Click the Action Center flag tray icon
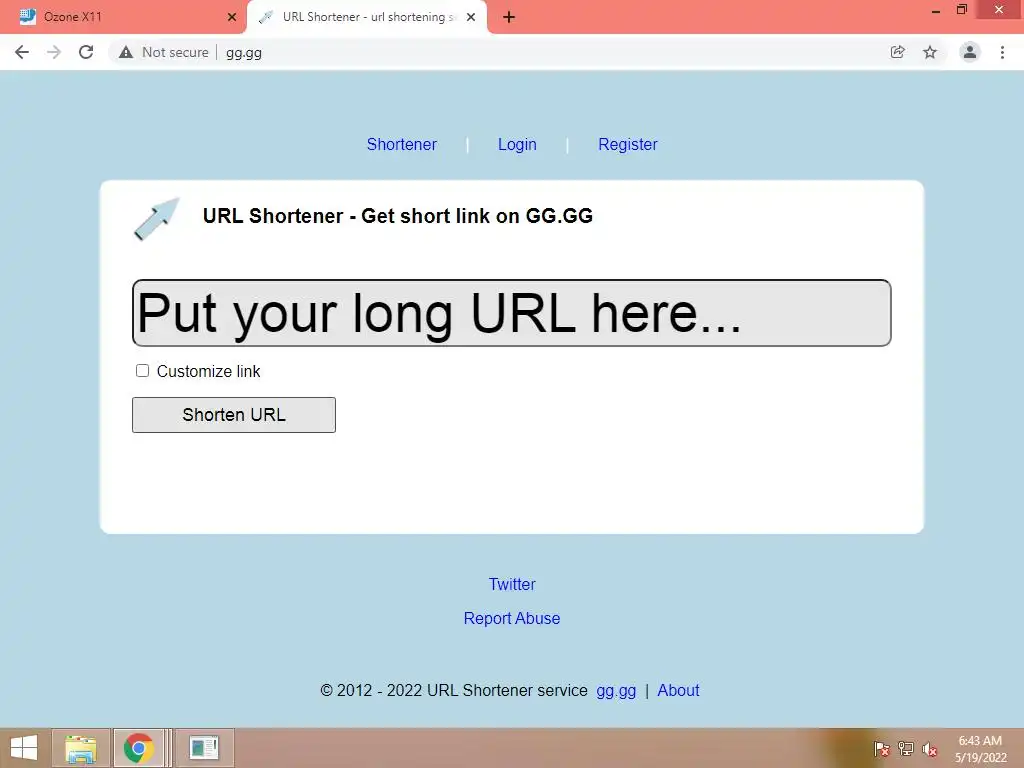This screenshot has width=1024, height=768. pyautogui.click(x=881, y=748)
